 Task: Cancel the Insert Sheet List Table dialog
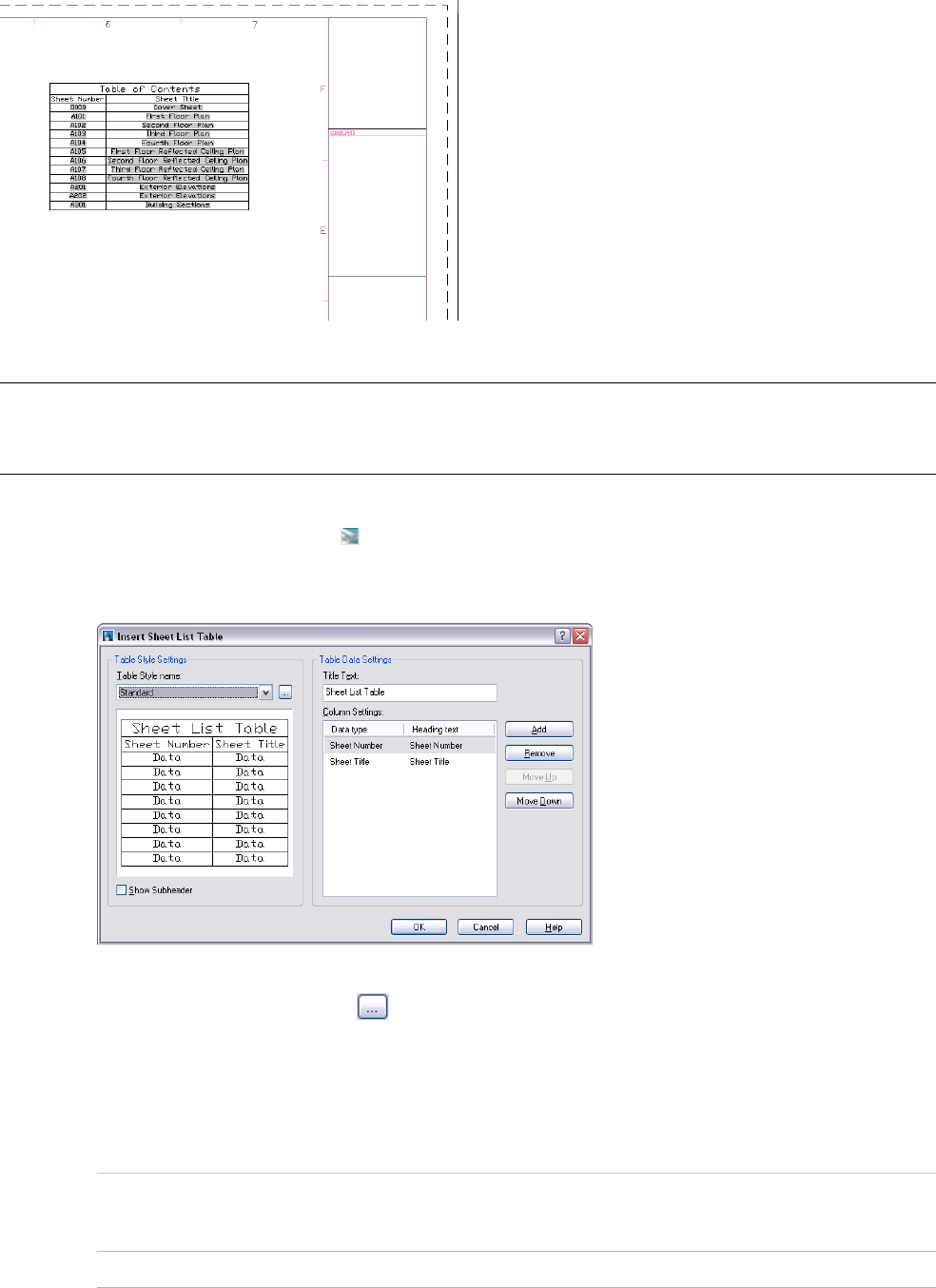click(x=486, y=927)
